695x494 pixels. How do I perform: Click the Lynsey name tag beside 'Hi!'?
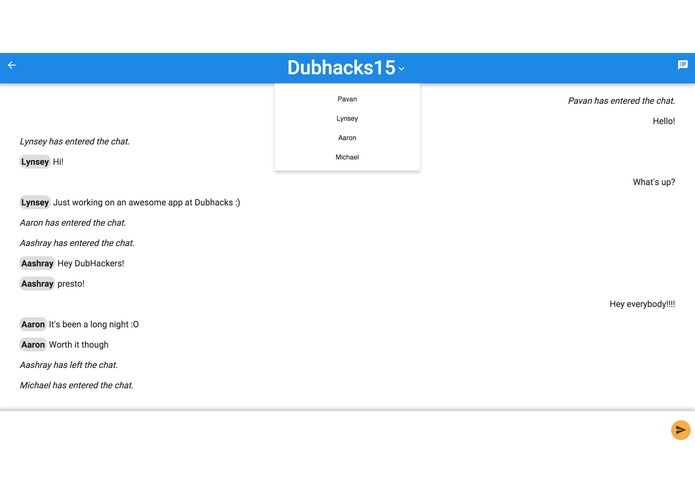(x=35, y=162)
